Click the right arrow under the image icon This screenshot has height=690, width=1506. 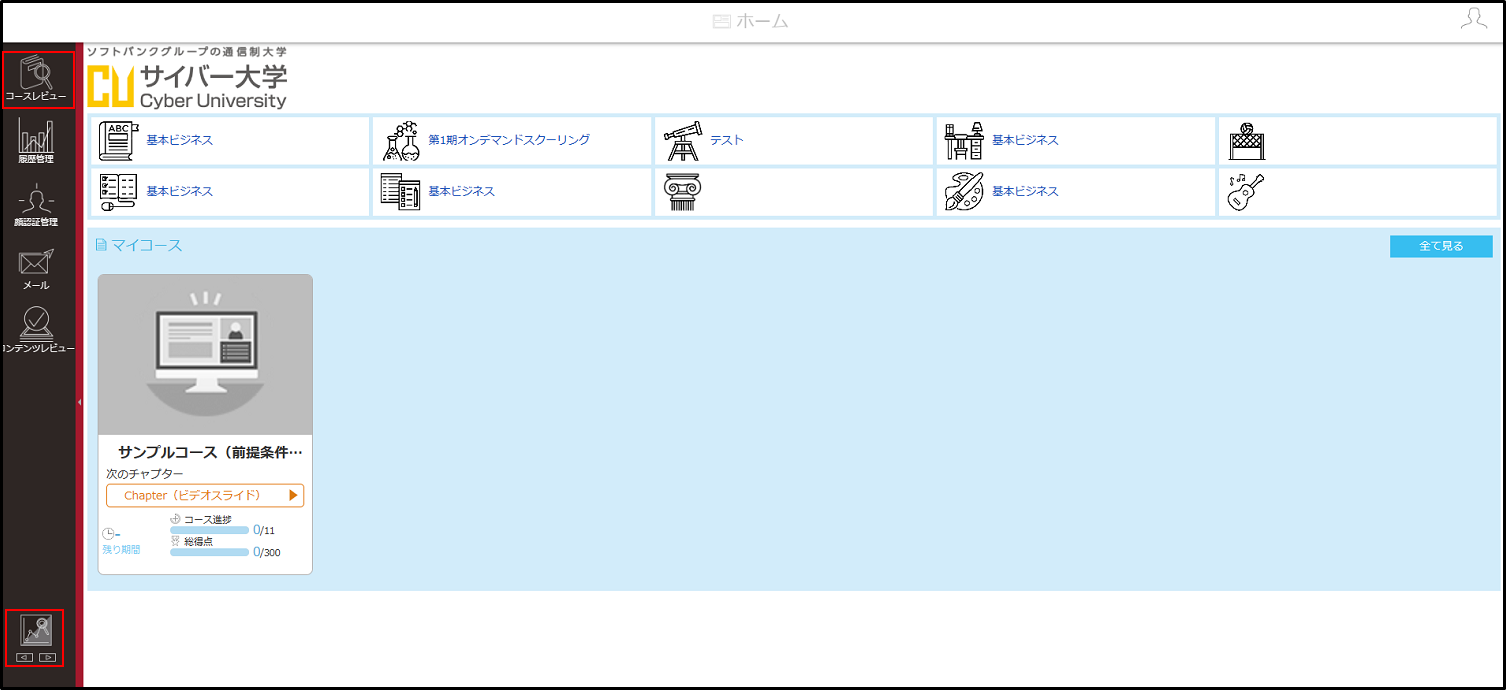(x=47, y=657)
